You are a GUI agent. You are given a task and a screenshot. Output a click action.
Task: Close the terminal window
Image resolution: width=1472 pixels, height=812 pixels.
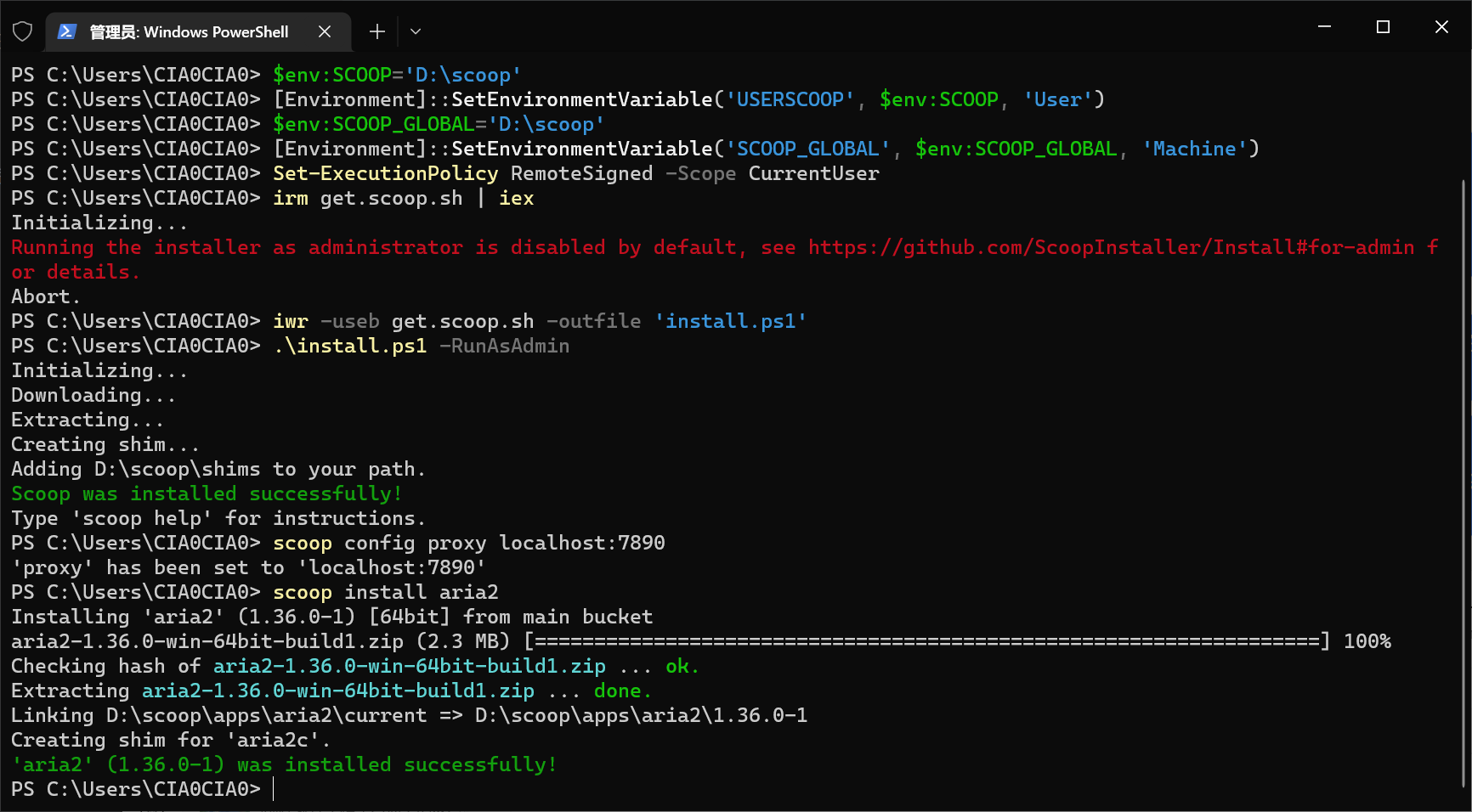[x=1441, y=27]
